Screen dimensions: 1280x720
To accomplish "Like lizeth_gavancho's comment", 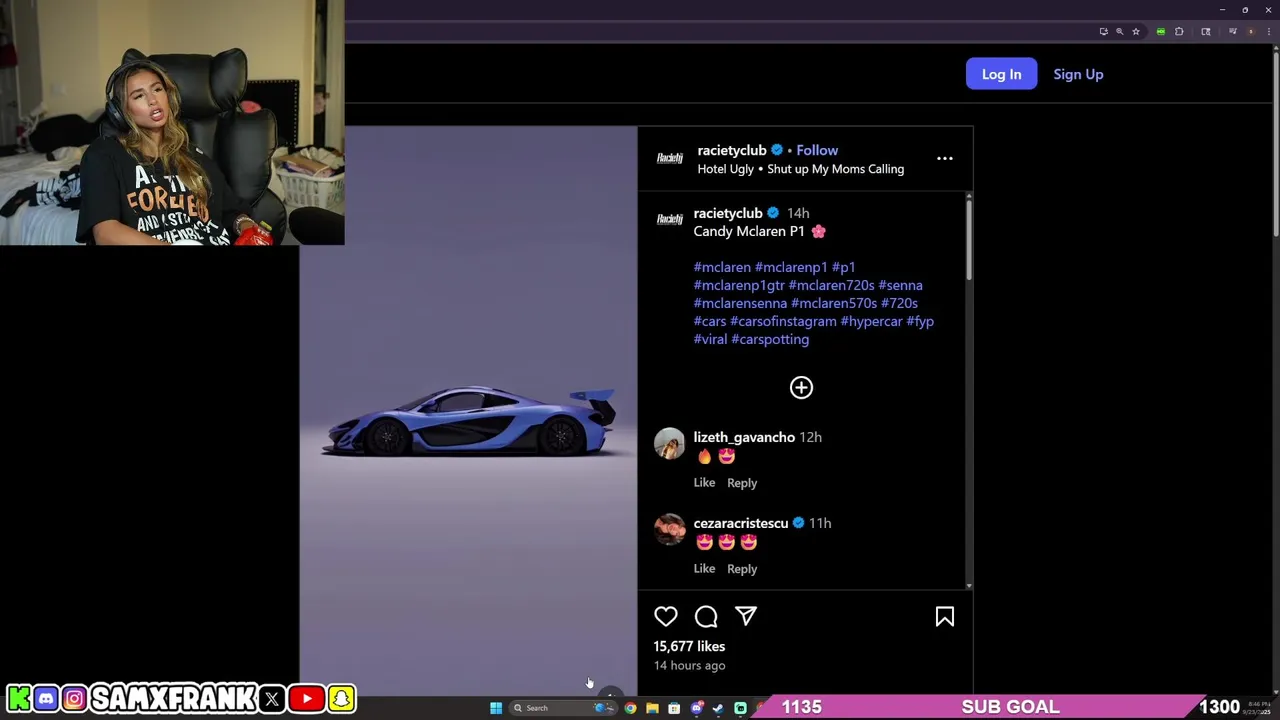I will [x=704, y=483].
